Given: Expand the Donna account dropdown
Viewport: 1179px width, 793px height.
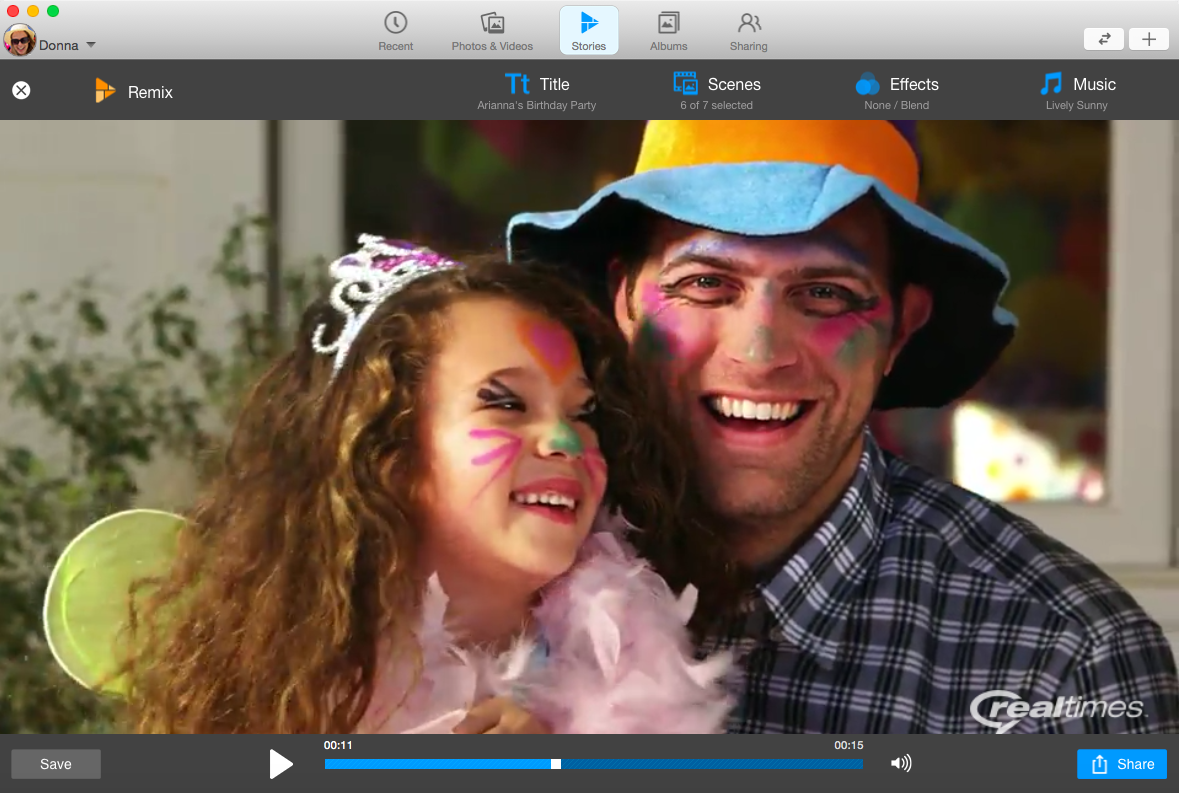Looking at the screenshot, I should pyautogui.click(x=91, y=45).
